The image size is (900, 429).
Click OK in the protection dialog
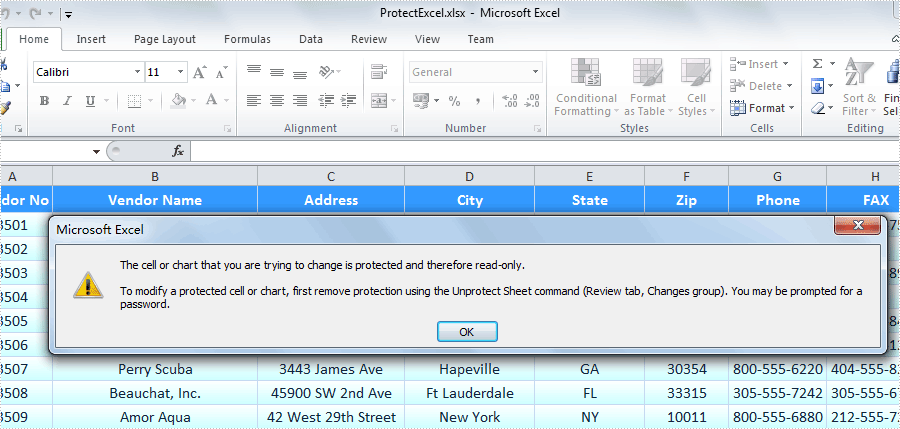467,331
